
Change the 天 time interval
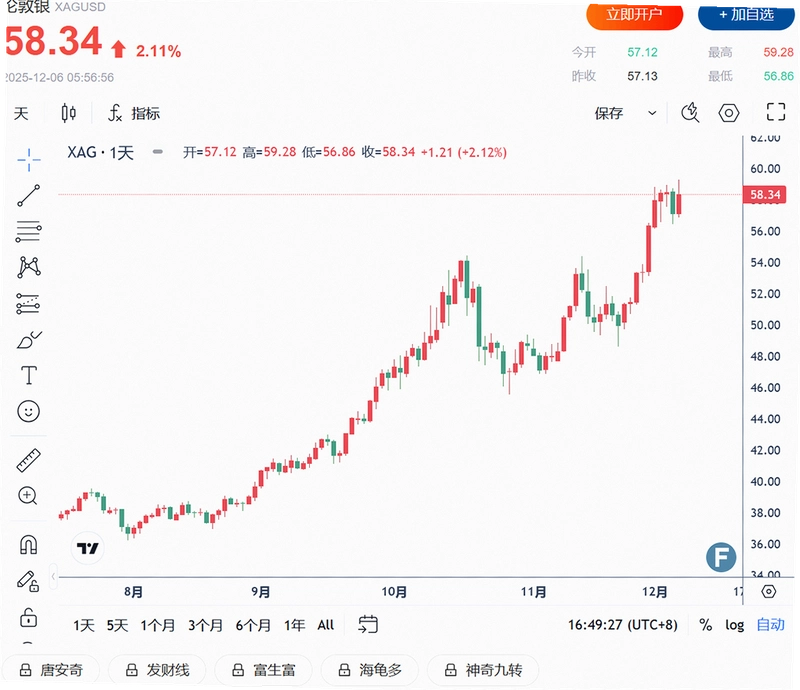[x=21, y=113]
